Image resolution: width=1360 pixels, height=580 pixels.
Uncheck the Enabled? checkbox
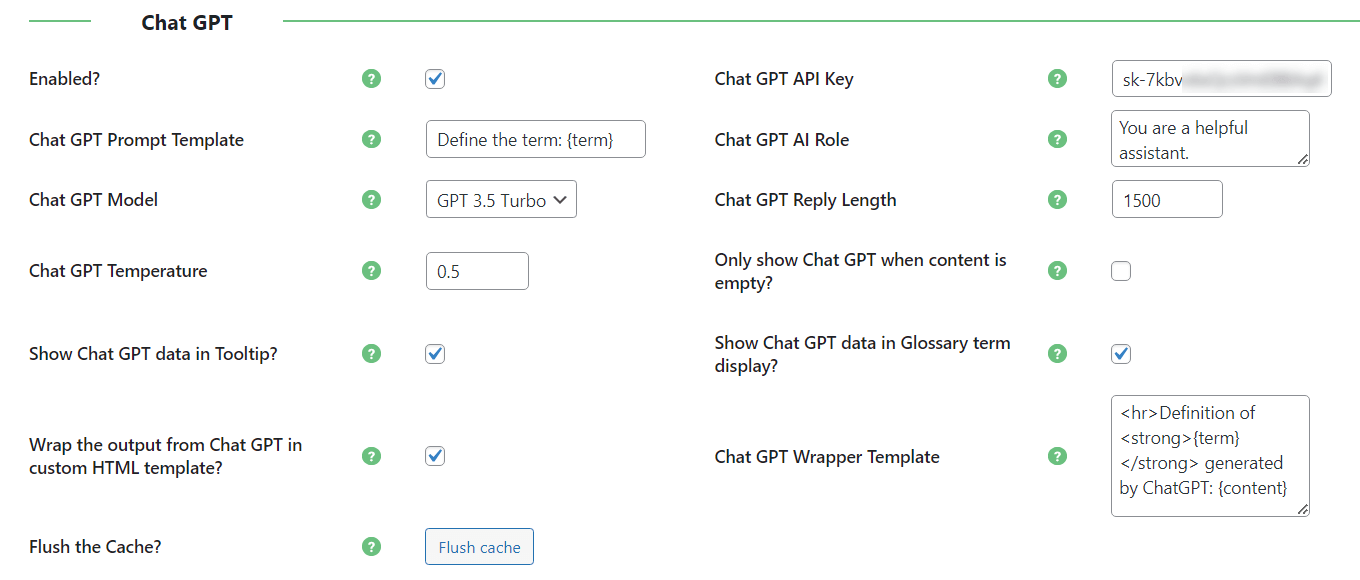pyautogui.click(x=435, y=79)
